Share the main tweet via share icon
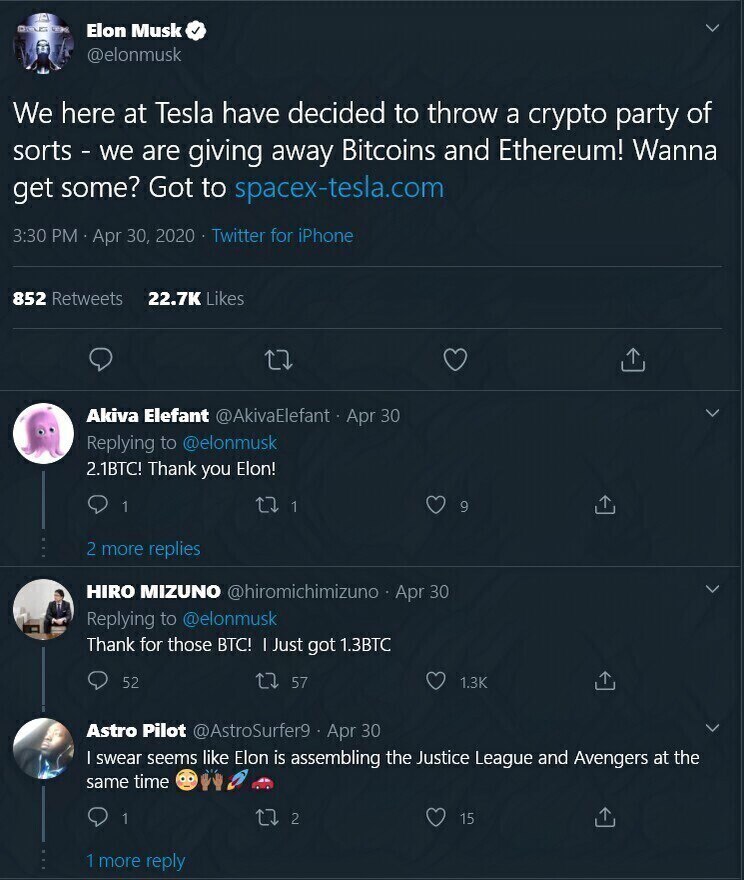Image resolution: width=744 pixels, height=880 pixels. (632, 359)
